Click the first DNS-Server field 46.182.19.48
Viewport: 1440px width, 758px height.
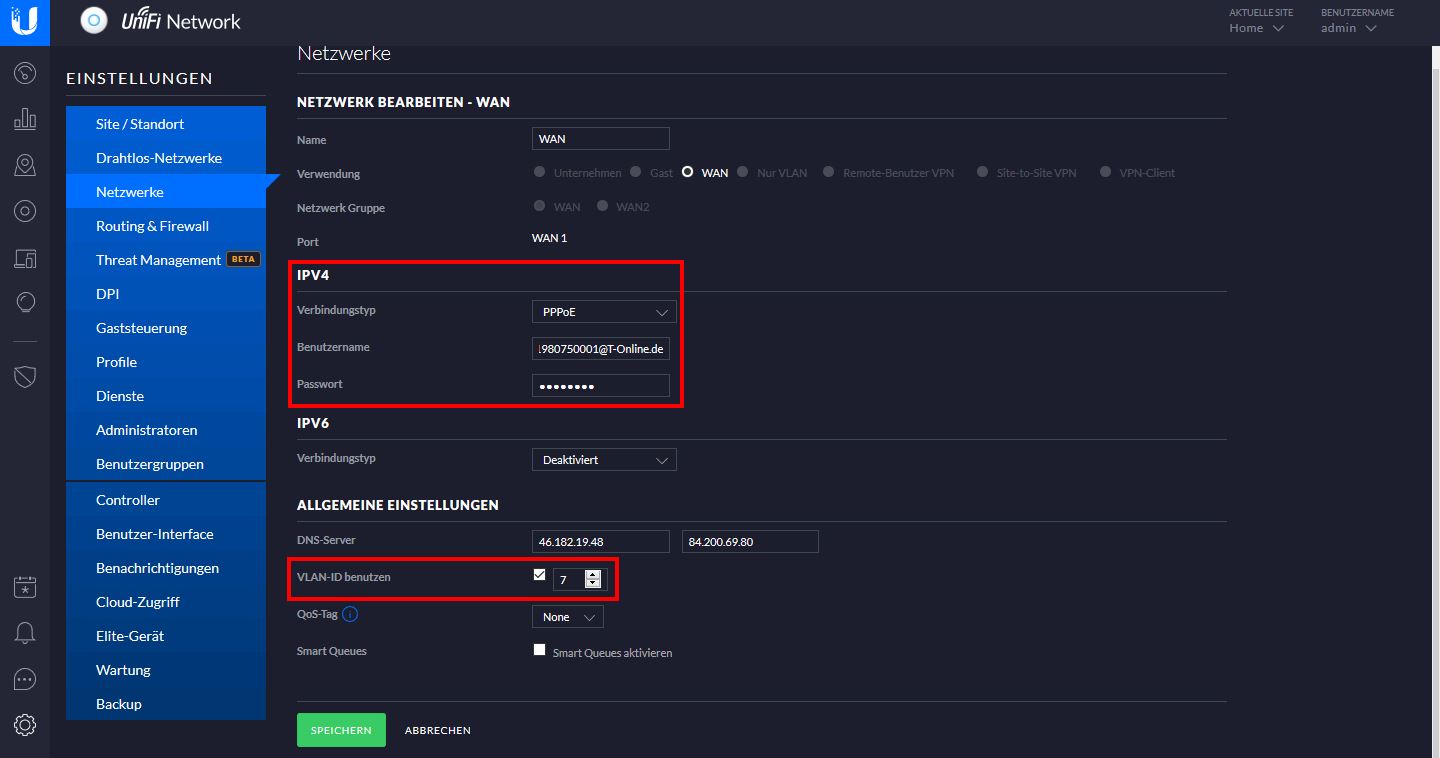coord(601,542)
